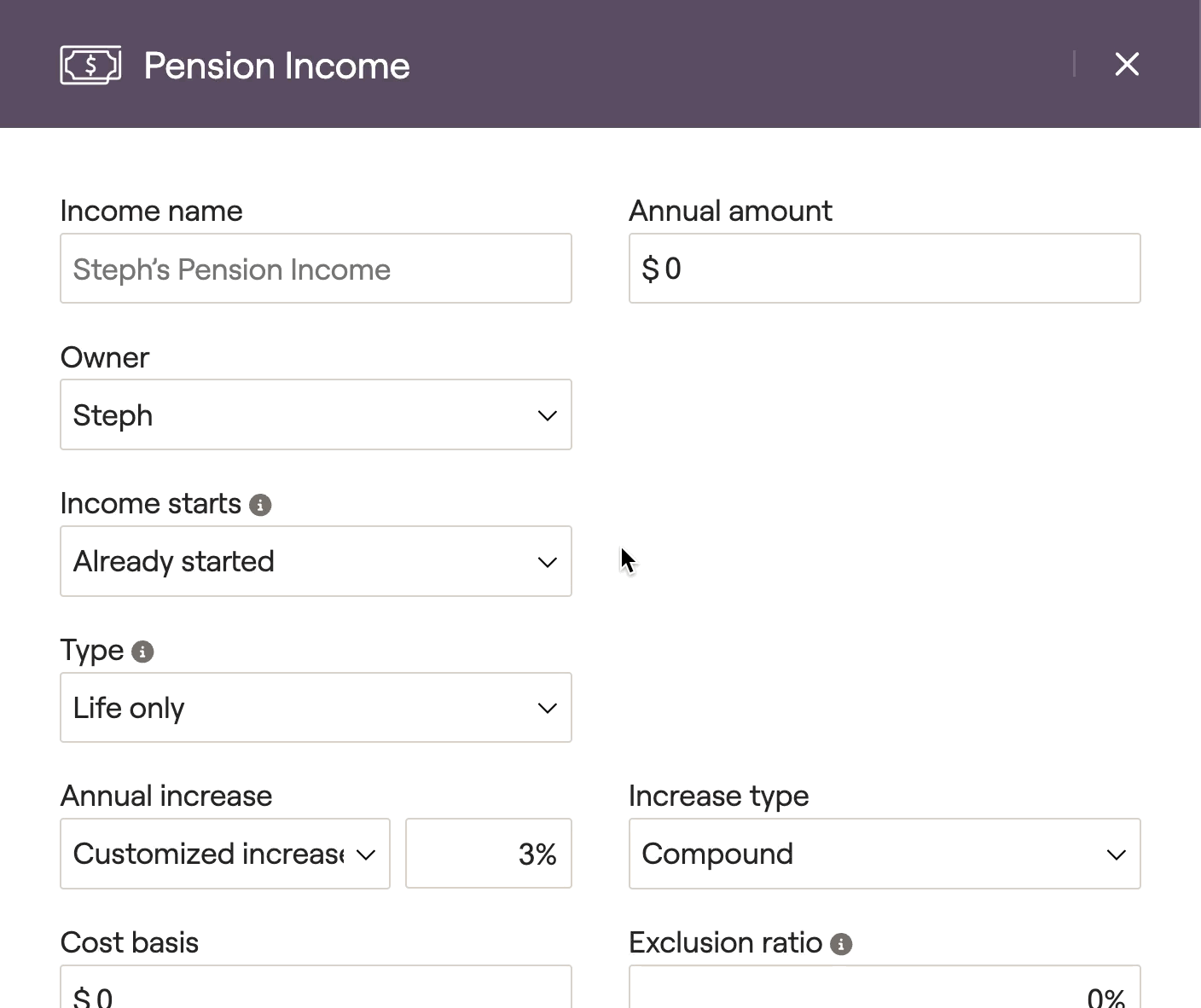Click the Annual increase label
1201x1008 pixels.
pyautogui.click(x=166, y=796)
